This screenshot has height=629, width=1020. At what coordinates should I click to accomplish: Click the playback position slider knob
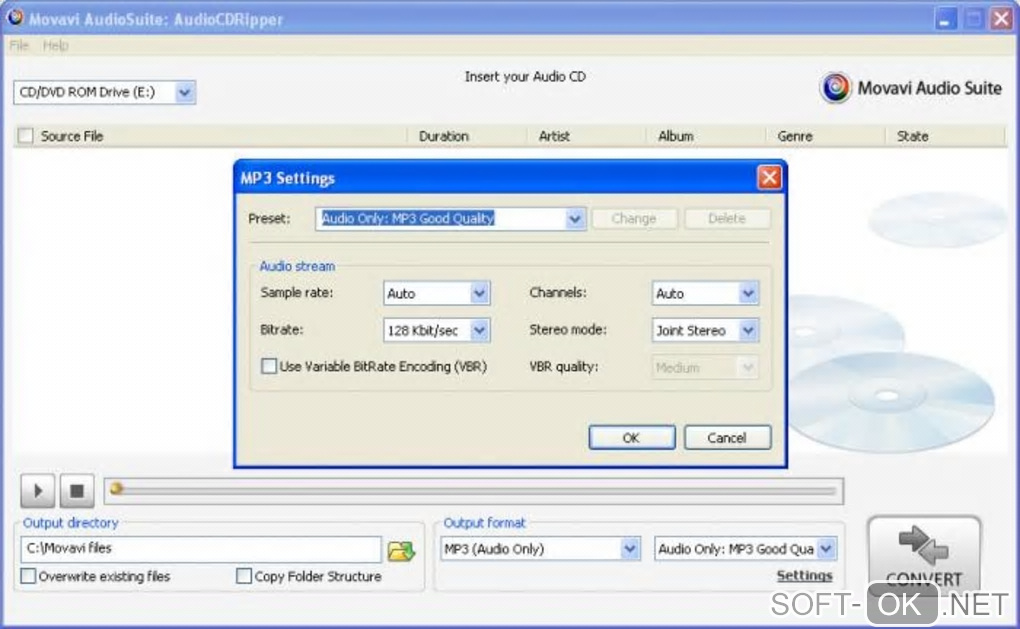[x=116, y=488]
